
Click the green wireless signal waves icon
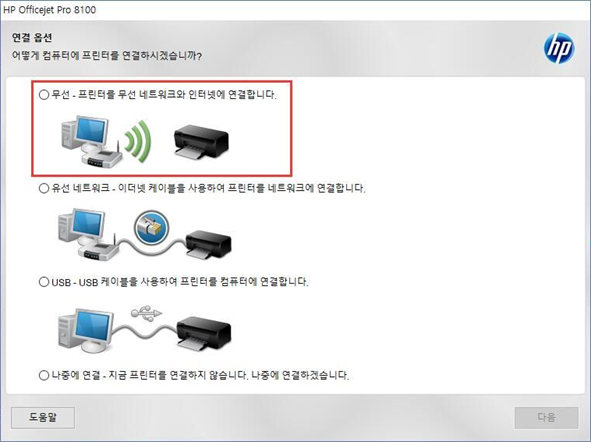pyautogui.click(x=138, y=142)
